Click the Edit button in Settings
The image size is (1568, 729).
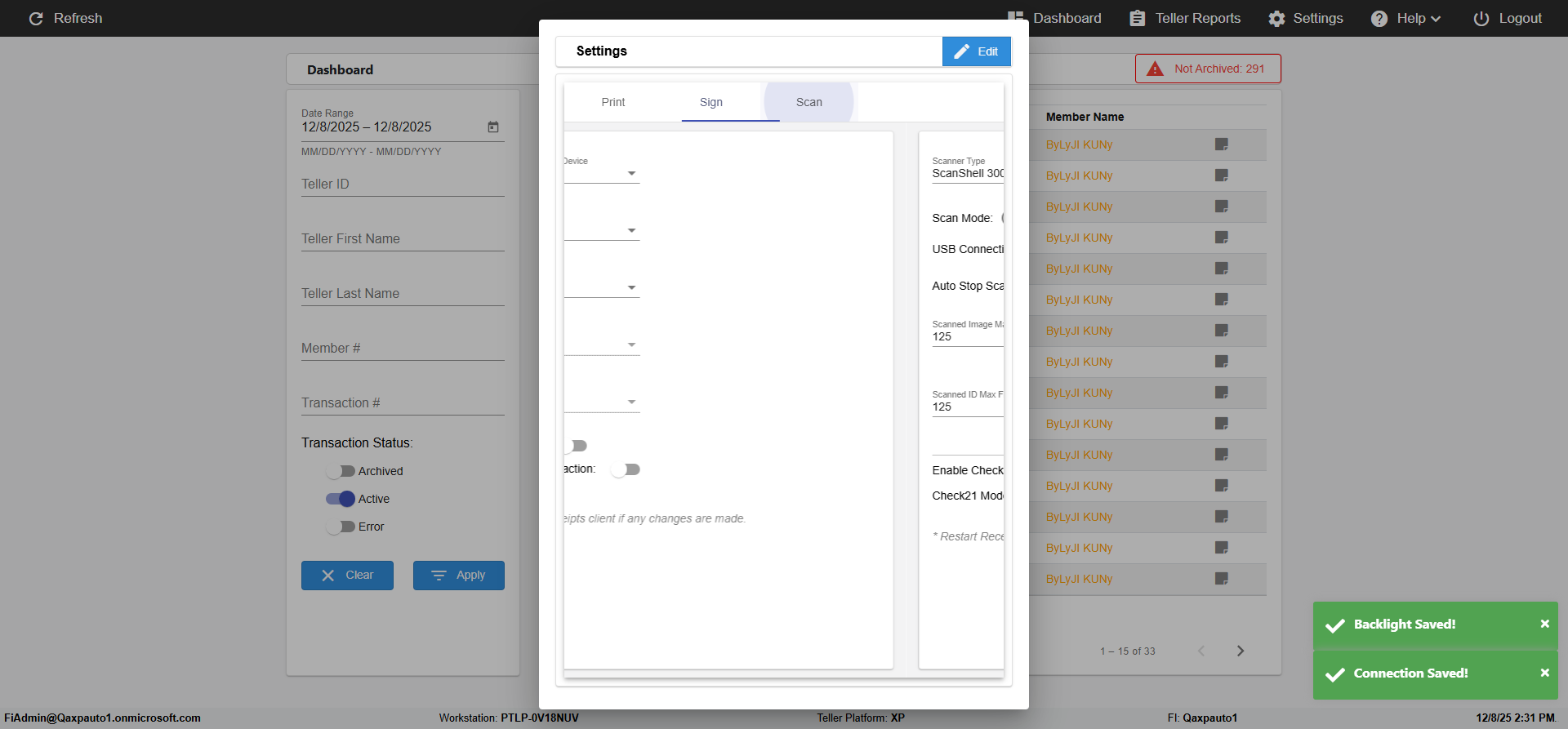click(x=977, y=51)
